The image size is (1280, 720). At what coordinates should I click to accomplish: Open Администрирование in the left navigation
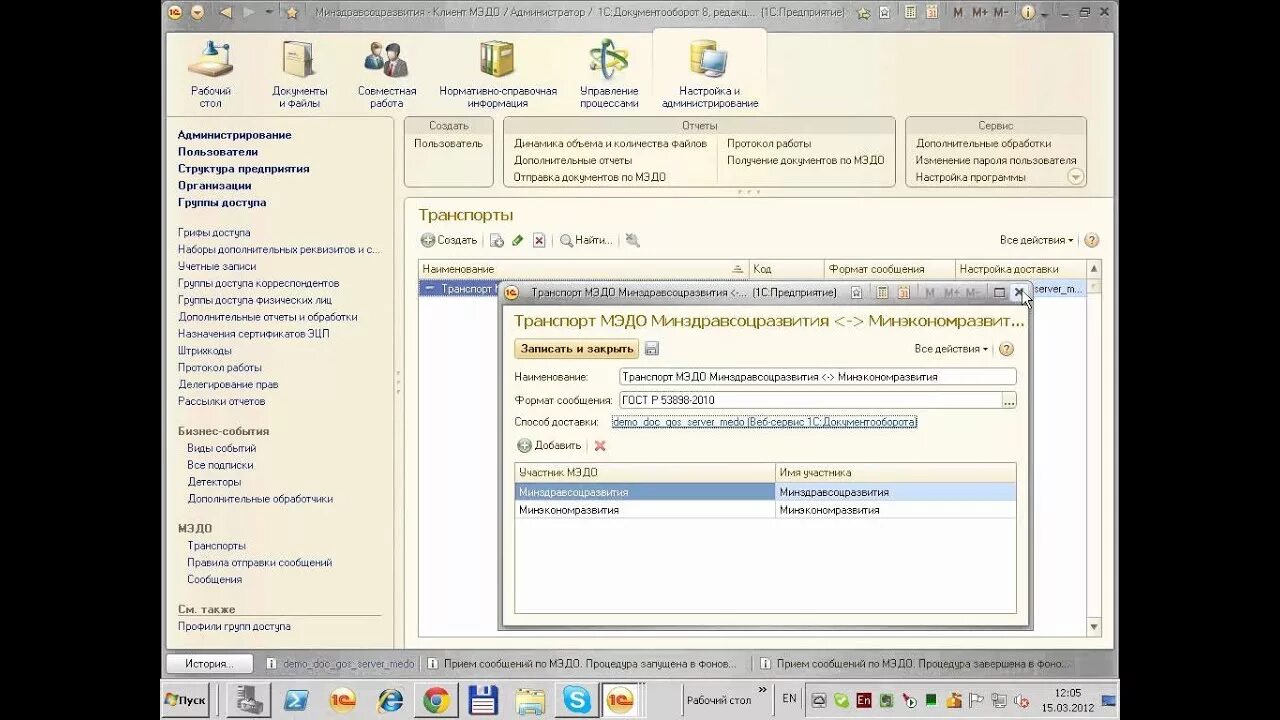coord(235,135)
